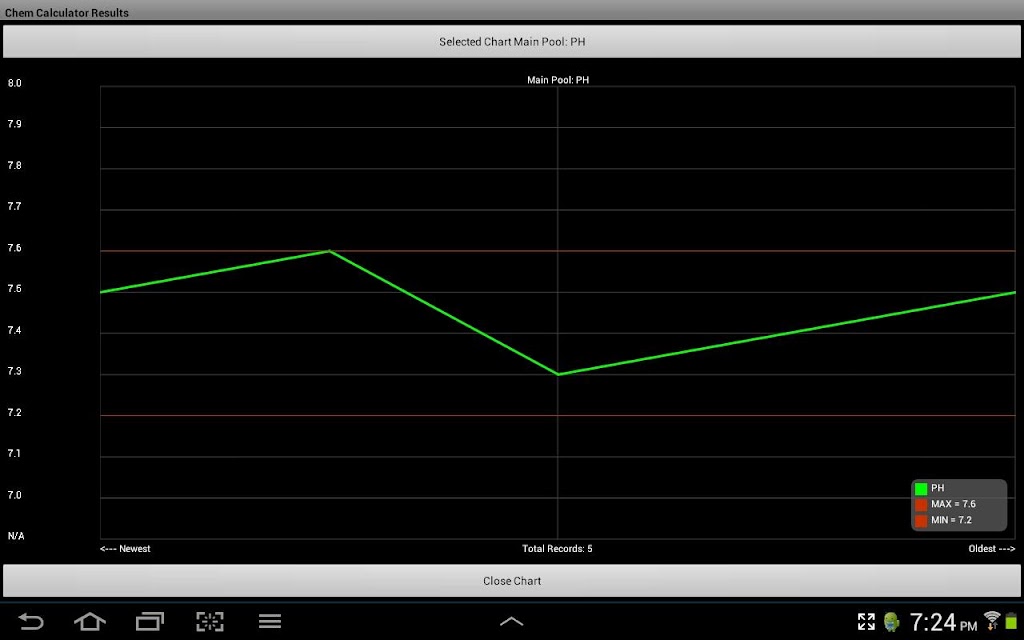Image resolution: width=1024 pixels, height=640 pixels.
Task: Click the 8.0 y-axis label
Action: [14, 83]
